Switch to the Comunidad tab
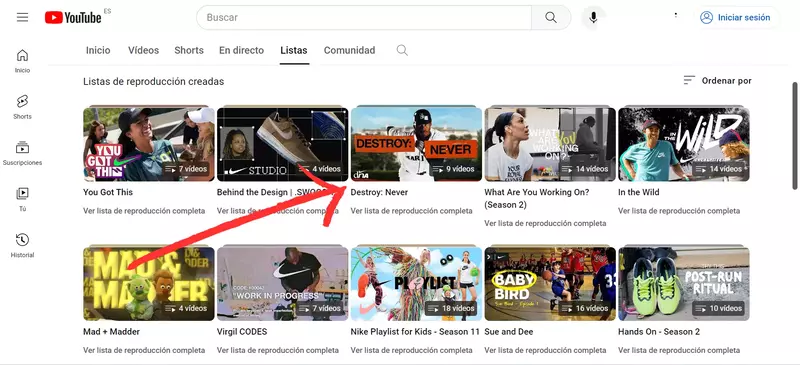The width and height of the screenshot is (800, 365). (349, 50)
